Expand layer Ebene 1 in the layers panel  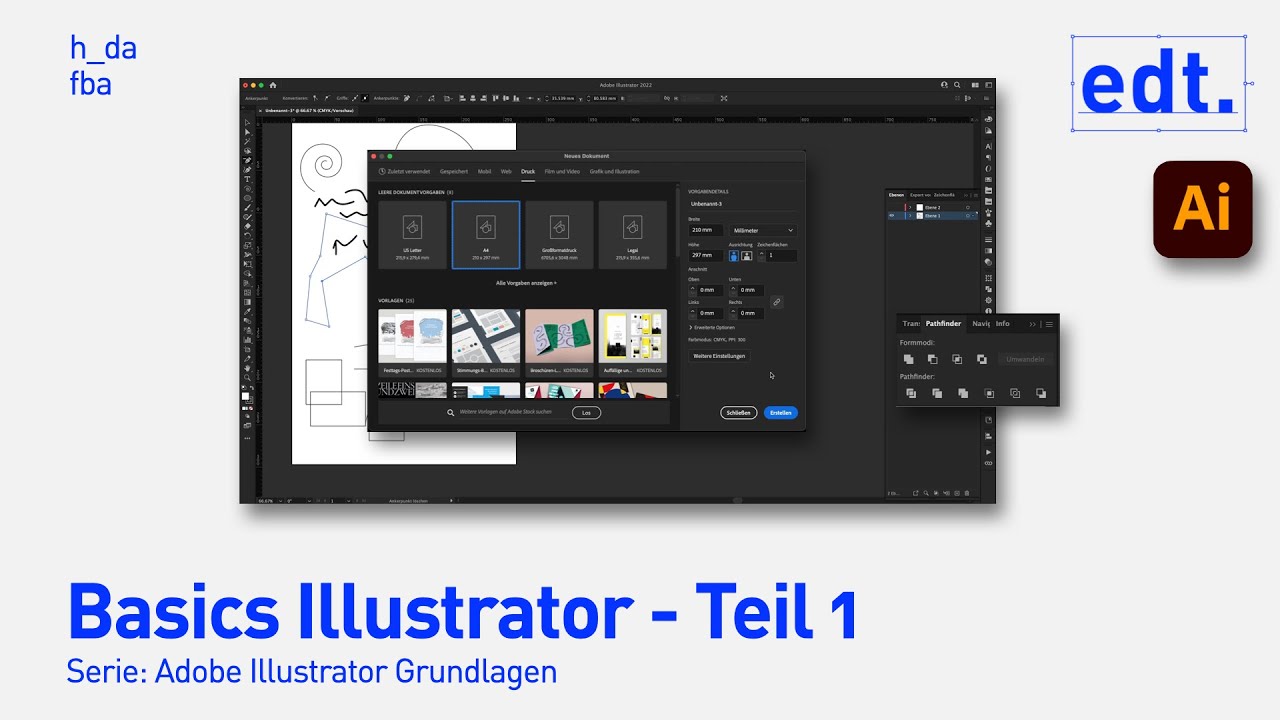(x=910, y=216)
